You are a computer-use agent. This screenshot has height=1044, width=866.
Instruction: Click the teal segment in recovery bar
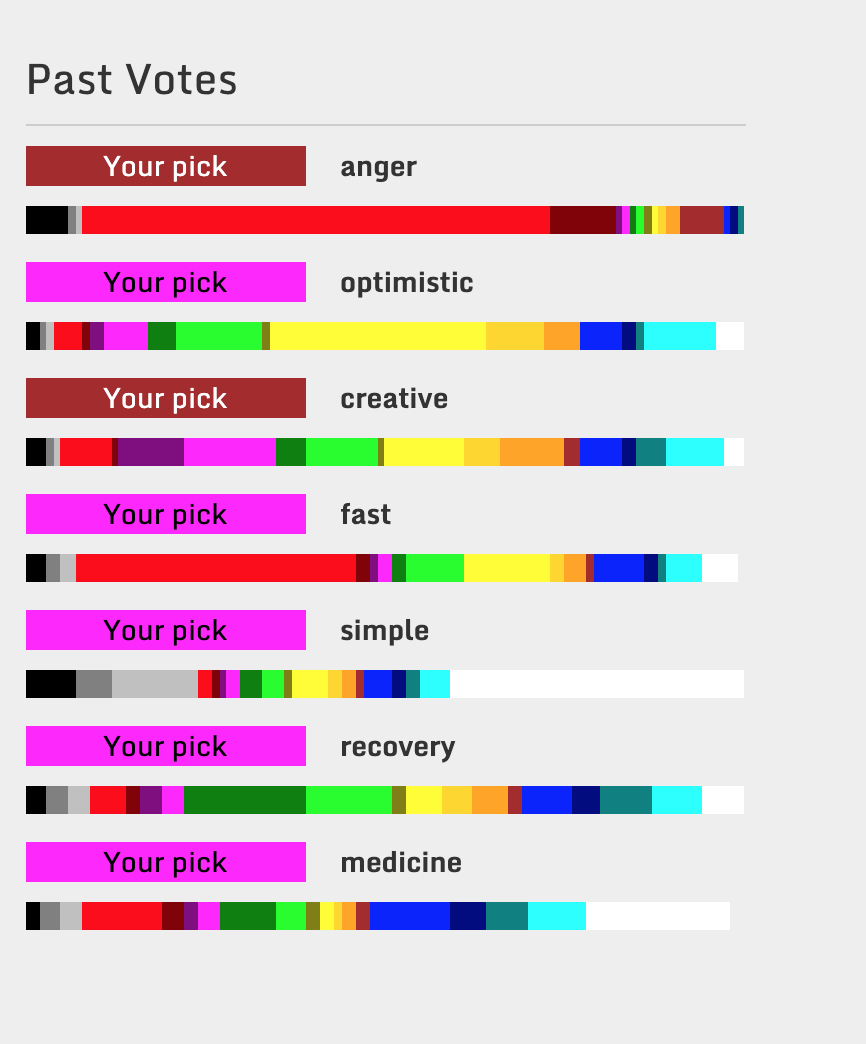626,800
